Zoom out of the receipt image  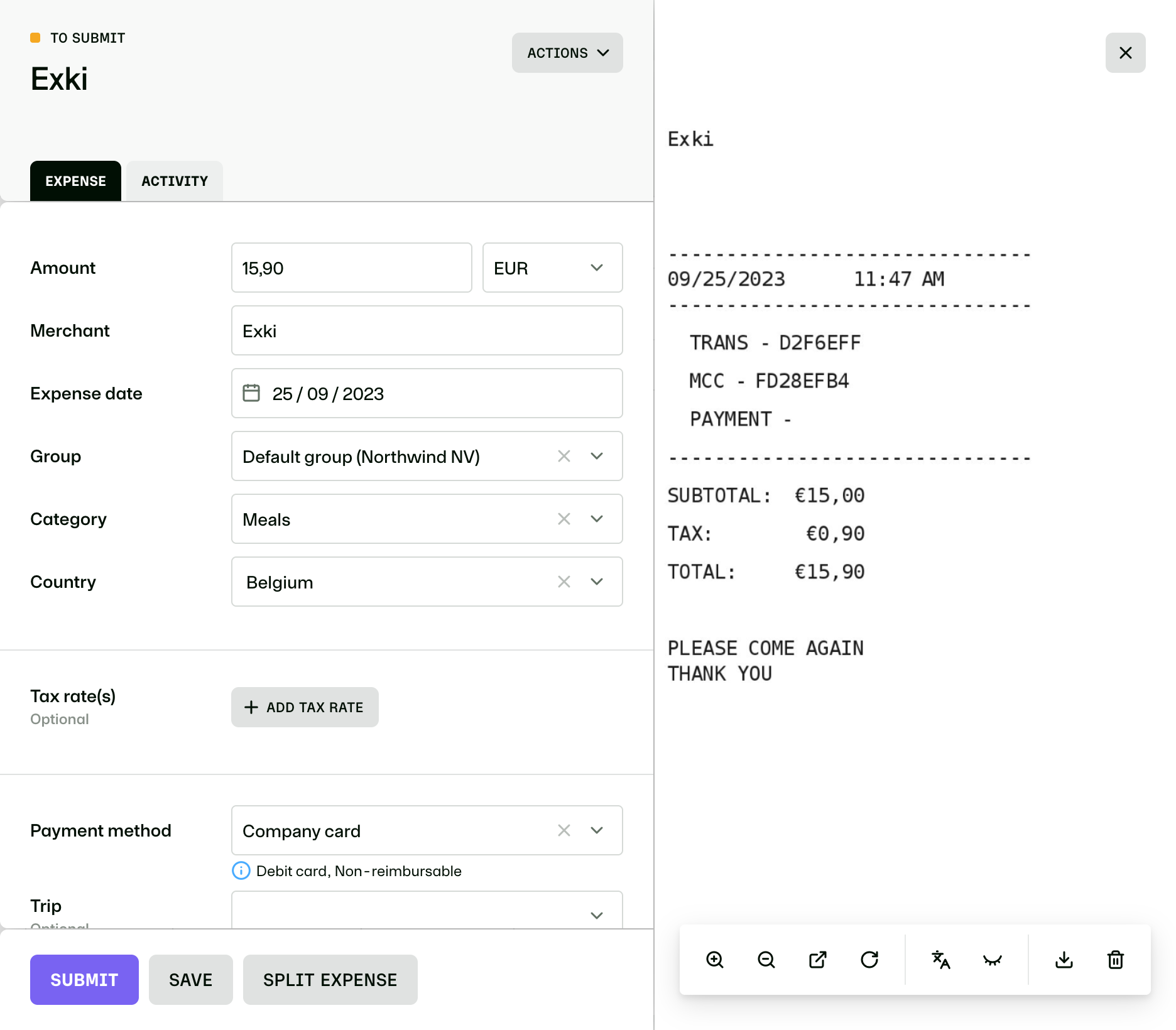(766, 960)
